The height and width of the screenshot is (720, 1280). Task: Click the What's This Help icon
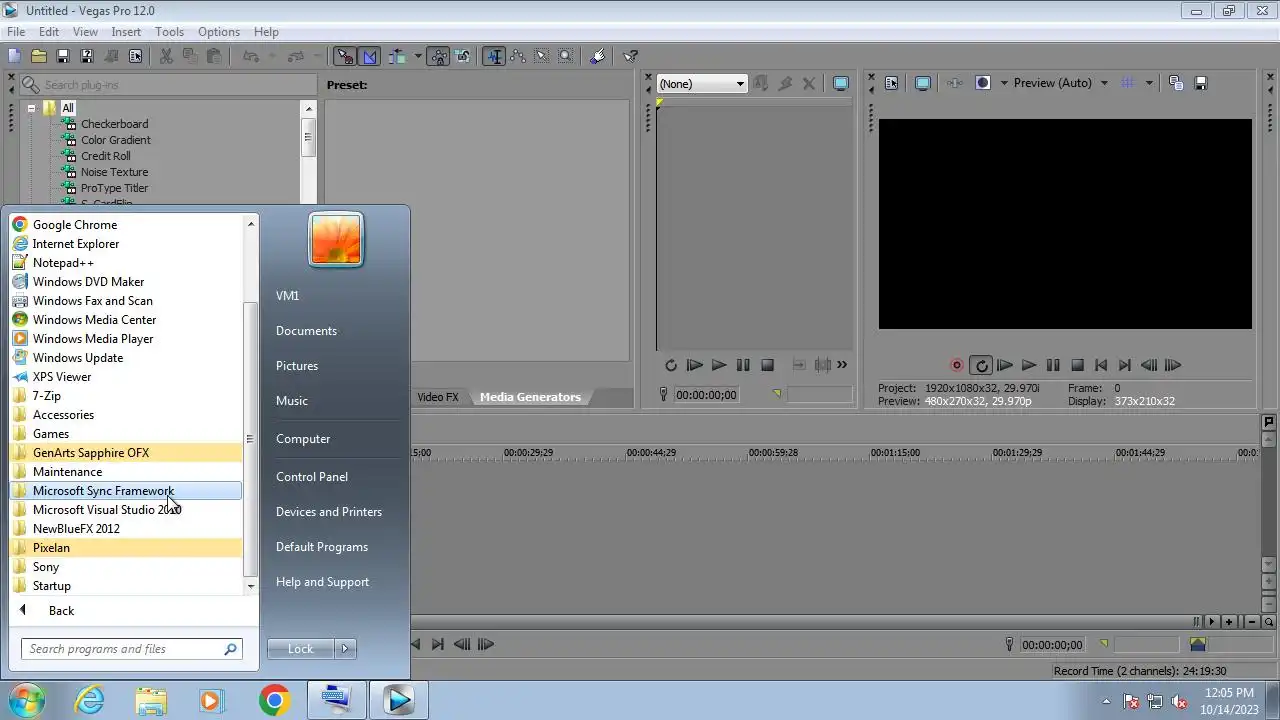pyautogui.click(x=630, y=57)
